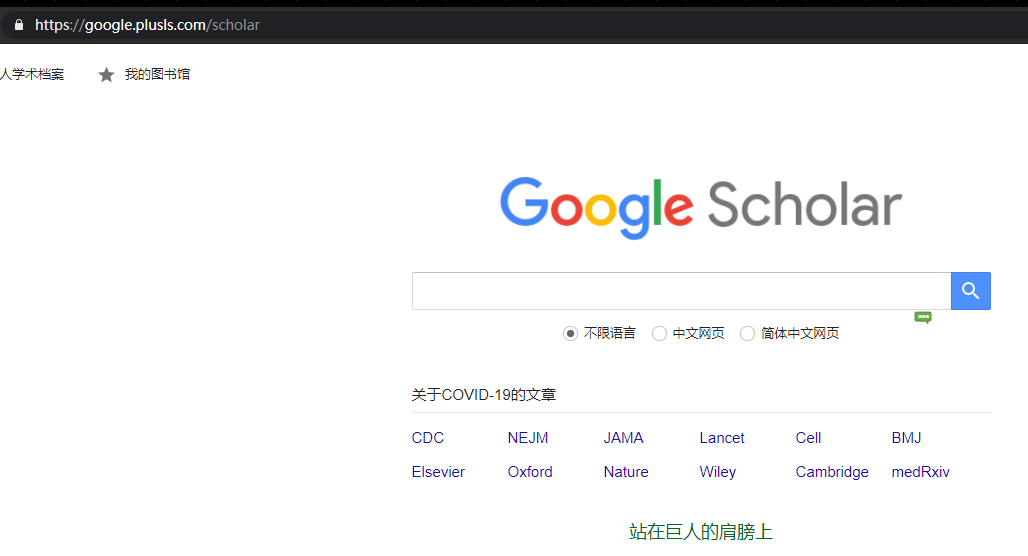Click the Google Scholar logo
The image size is (1028, 556).
[x=700, y=207]
